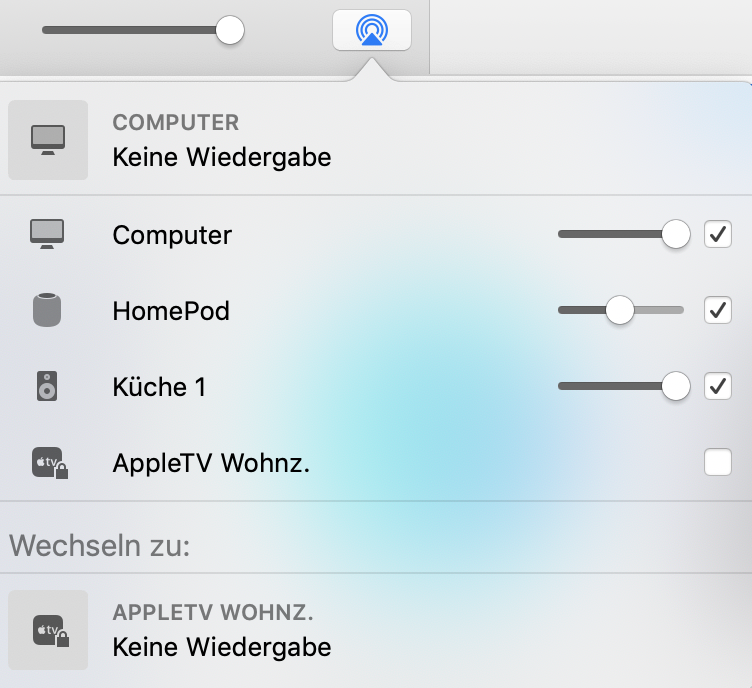Click the COMPUTER Keine Wiedergabe header
Screen dimensions: 752x688
tap(221, 140)
